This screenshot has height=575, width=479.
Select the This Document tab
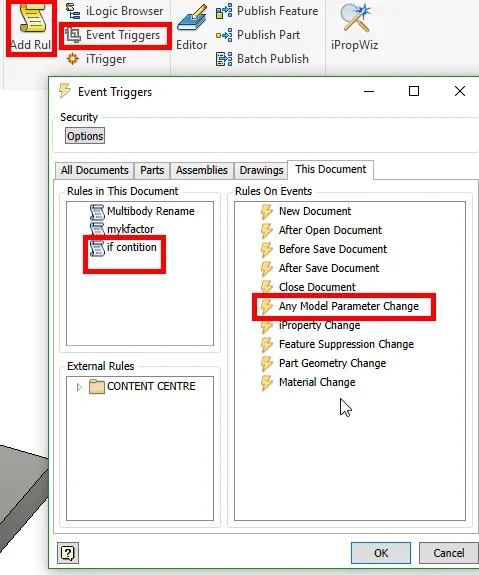coord(330,169)
